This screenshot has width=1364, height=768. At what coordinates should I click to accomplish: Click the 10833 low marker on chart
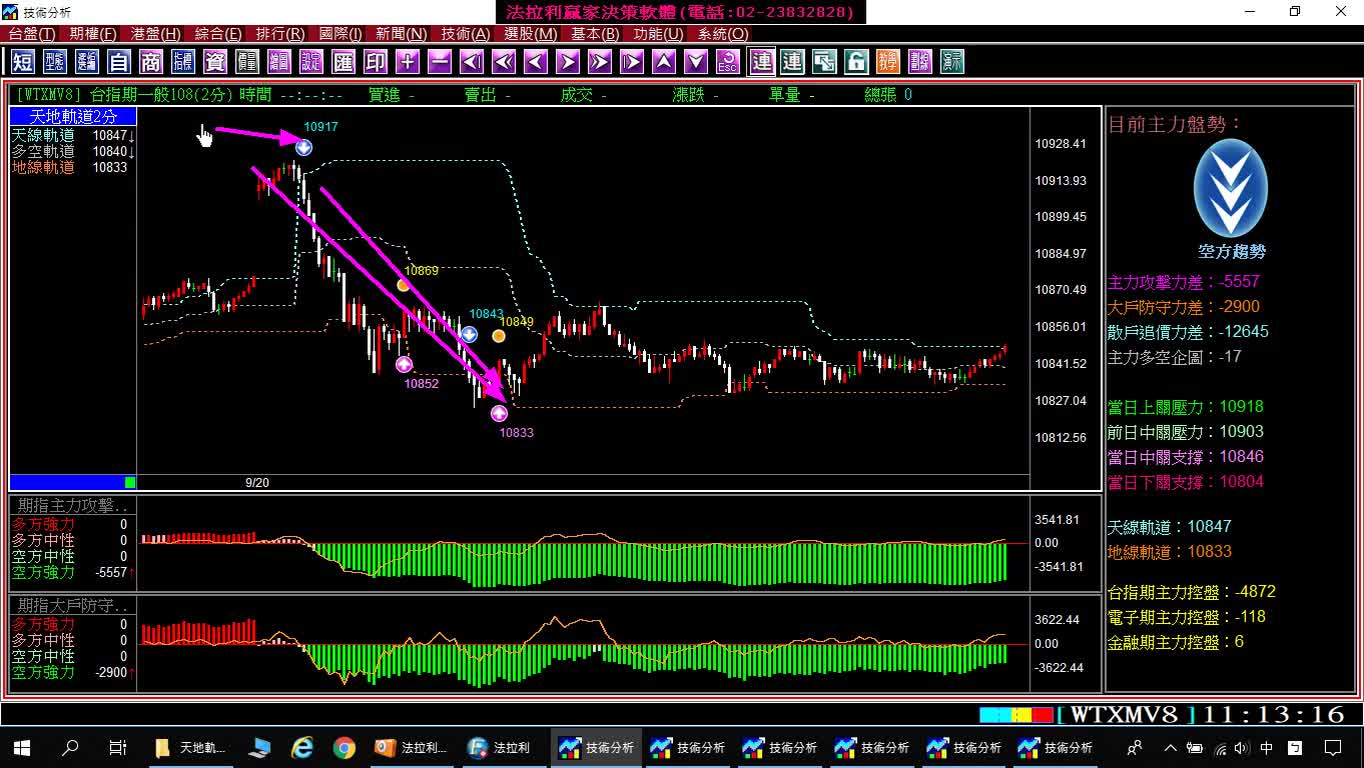(x=499, y=413)
